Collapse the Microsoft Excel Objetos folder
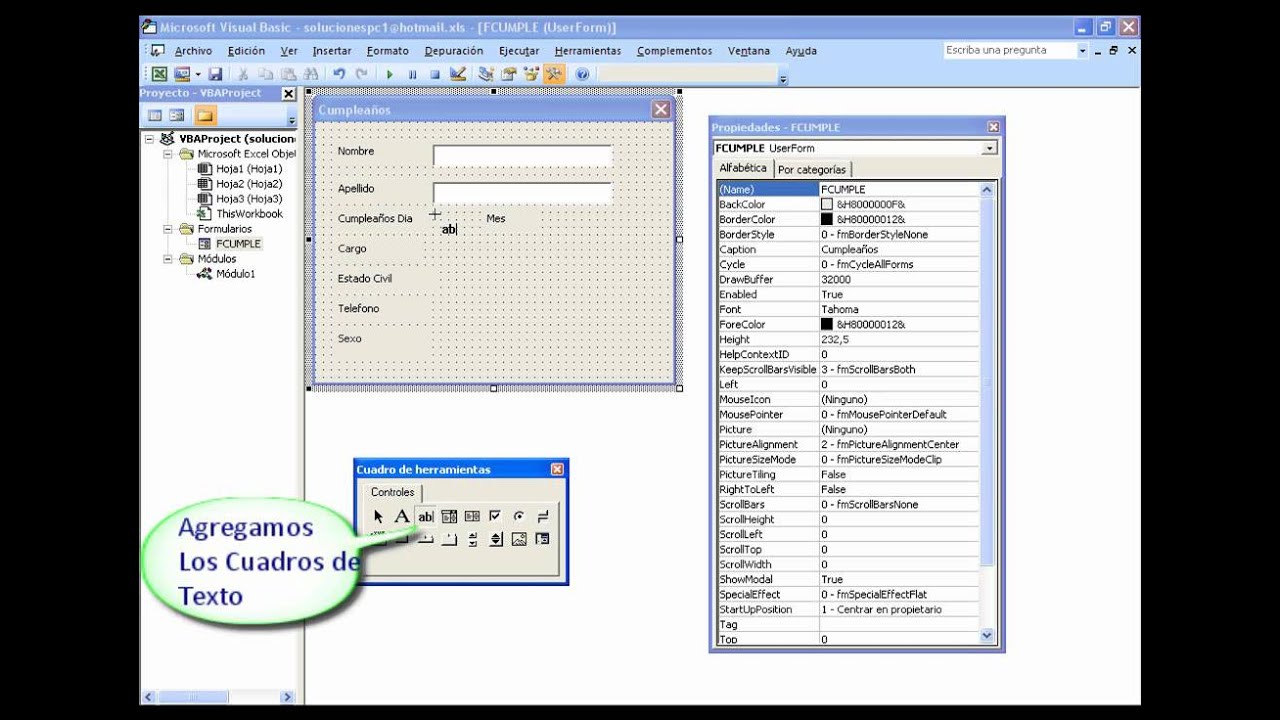This screenshot has width=1280, height=720. (x=168, y=154)
